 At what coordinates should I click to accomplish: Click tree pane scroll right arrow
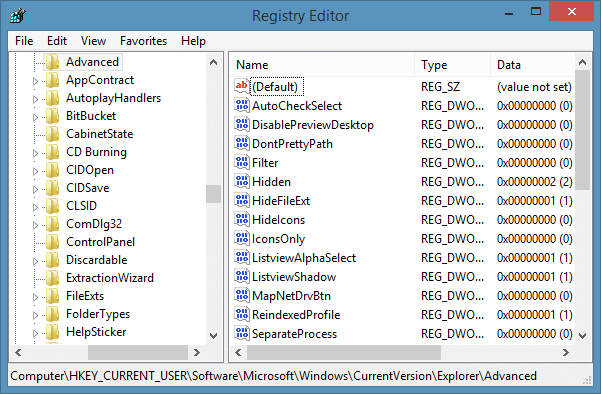pos(197,352)
